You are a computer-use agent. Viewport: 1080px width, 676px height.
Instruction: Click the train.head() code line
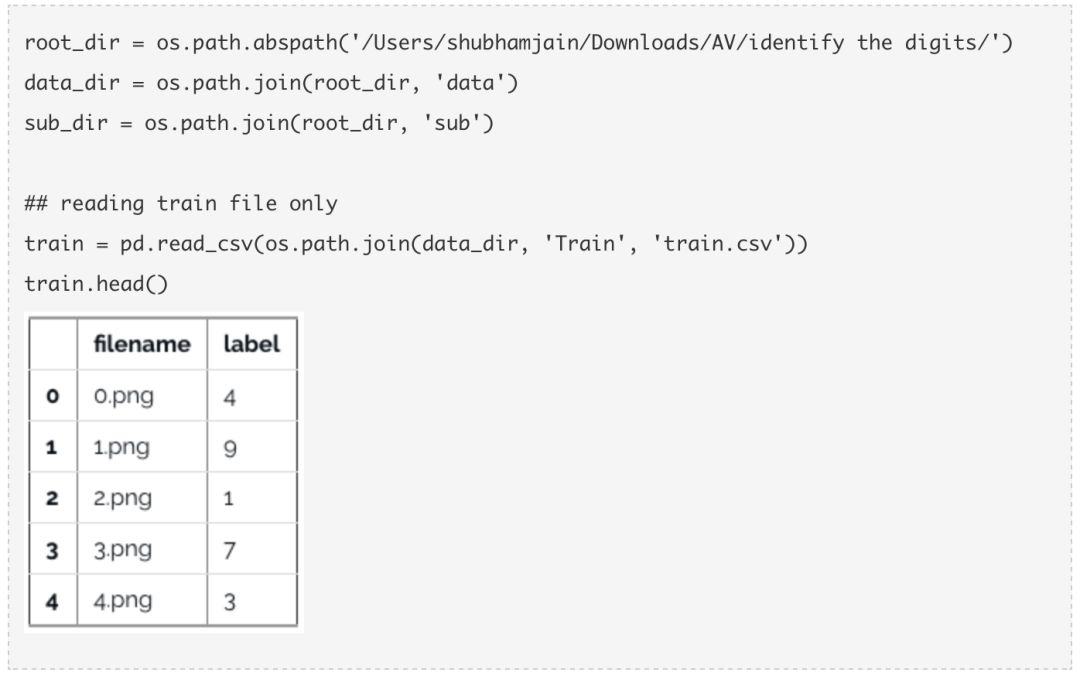pyautogui.click(x=96, y=284)
